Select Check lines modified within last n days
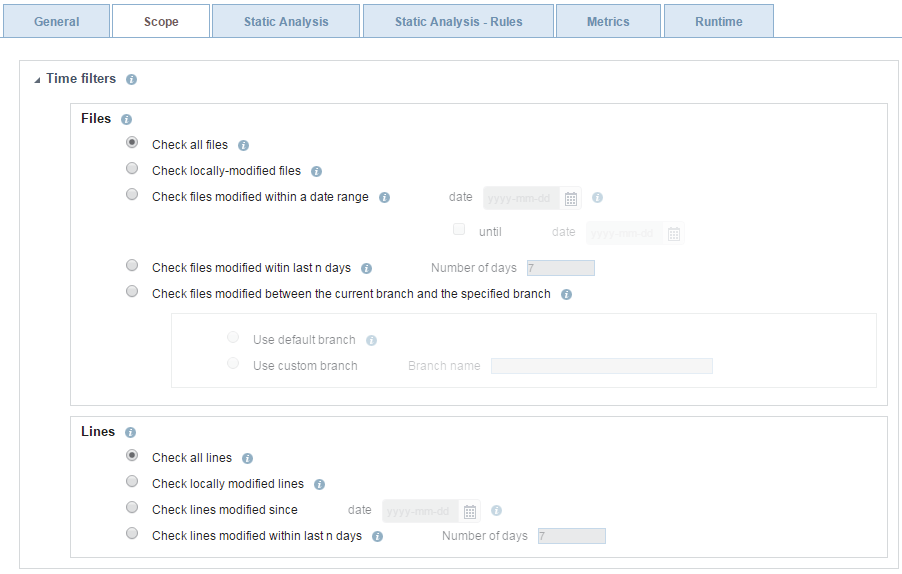Image resolution: width=902 pixels, height=574 pixels. tap(132, 533)
